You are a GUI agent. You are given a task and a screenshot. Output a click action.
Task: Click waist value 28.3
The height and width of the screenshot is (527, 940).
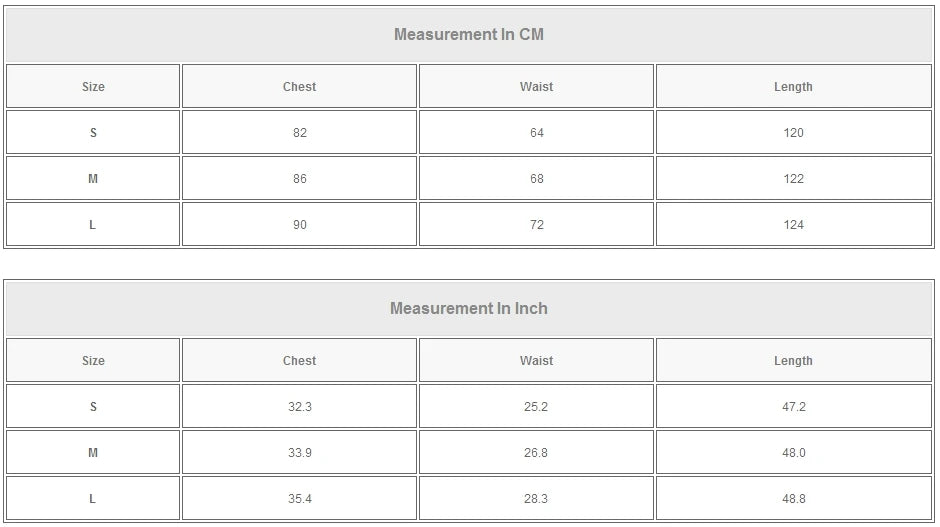537,499
